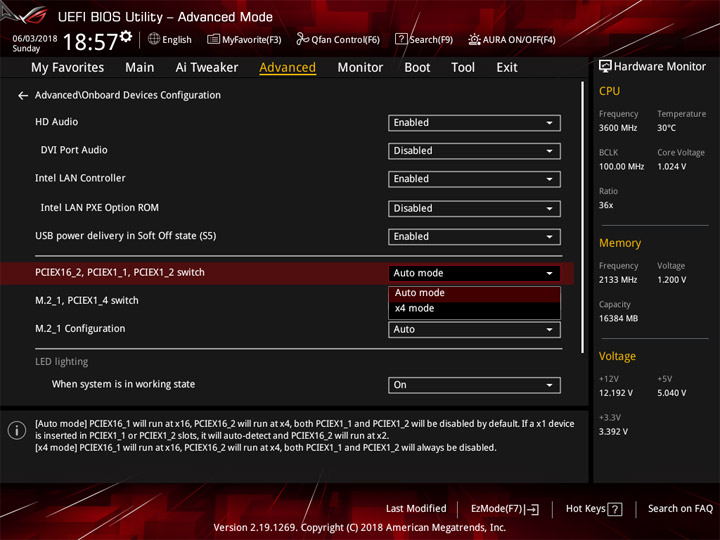
Task: Switch to EzMode(F7)
Action: pyautogui.click(x=505, y=509)
